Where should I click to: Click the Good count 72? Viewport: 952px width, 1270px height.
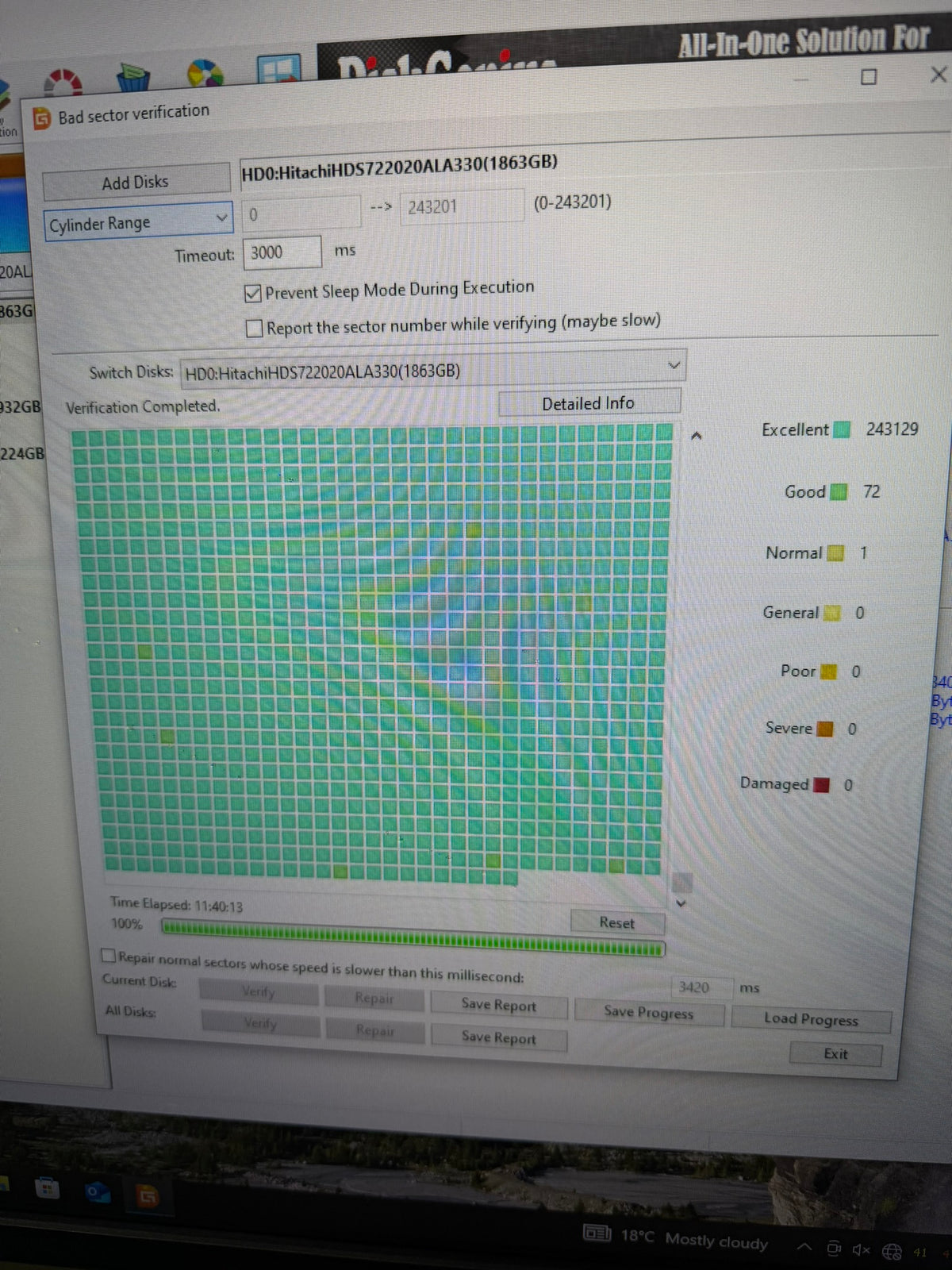[872, 491]
